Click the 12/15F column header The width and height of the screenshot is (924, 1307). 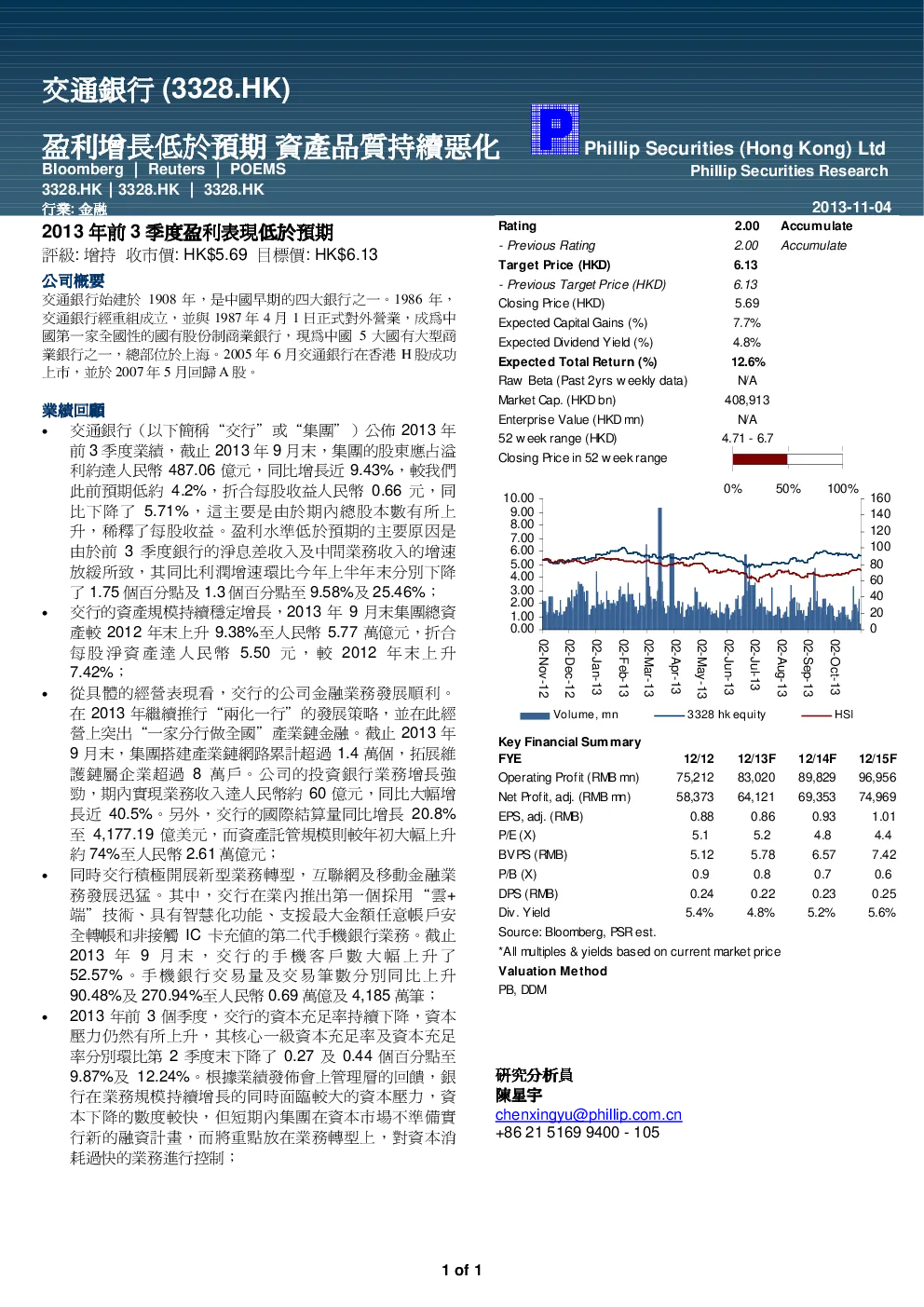click(x=877, y=758)
